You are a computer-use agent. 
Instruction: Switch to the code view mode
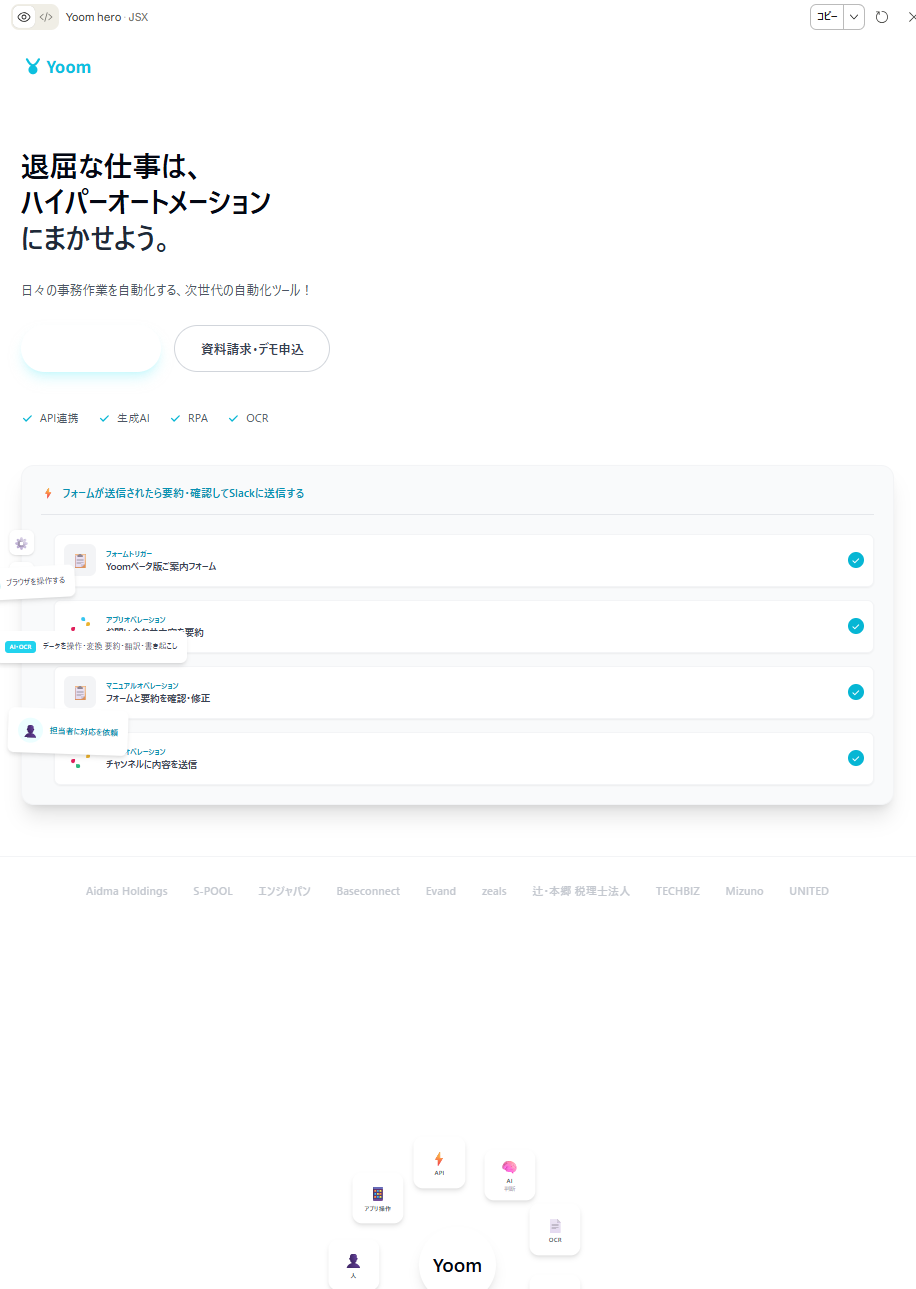tap(46, 17)
